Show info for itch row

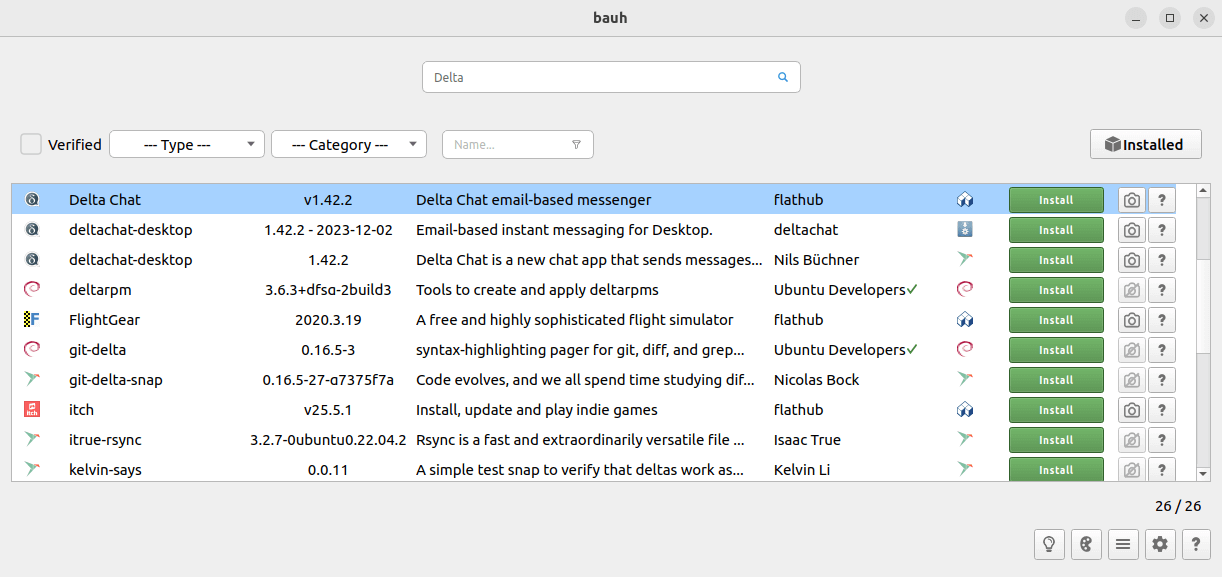point(1162,410)
